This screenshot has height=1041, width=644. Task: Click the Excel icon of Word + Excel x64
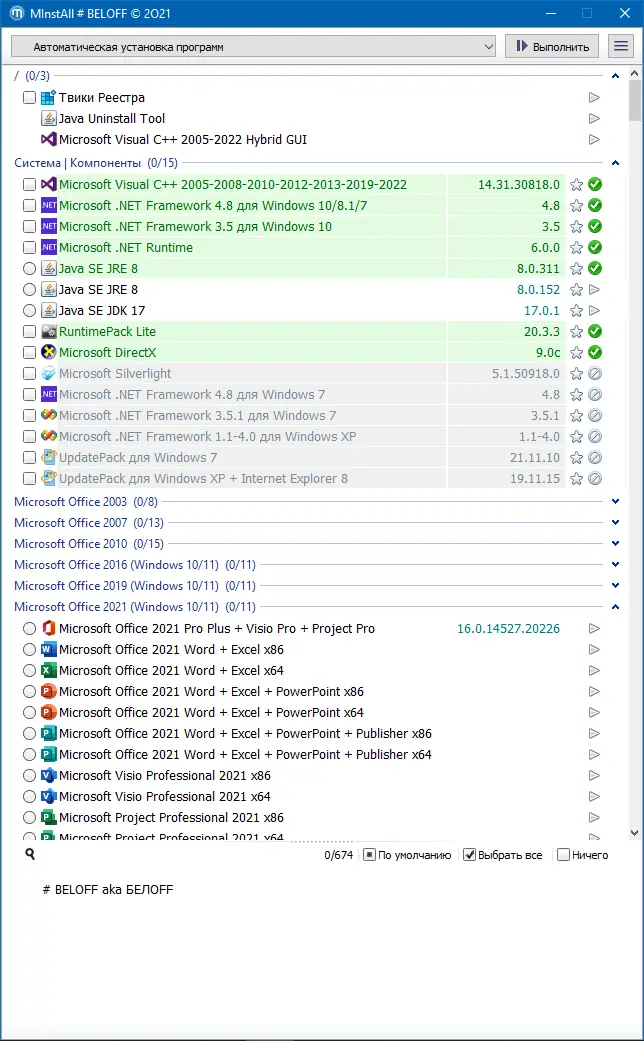point(48,671)
